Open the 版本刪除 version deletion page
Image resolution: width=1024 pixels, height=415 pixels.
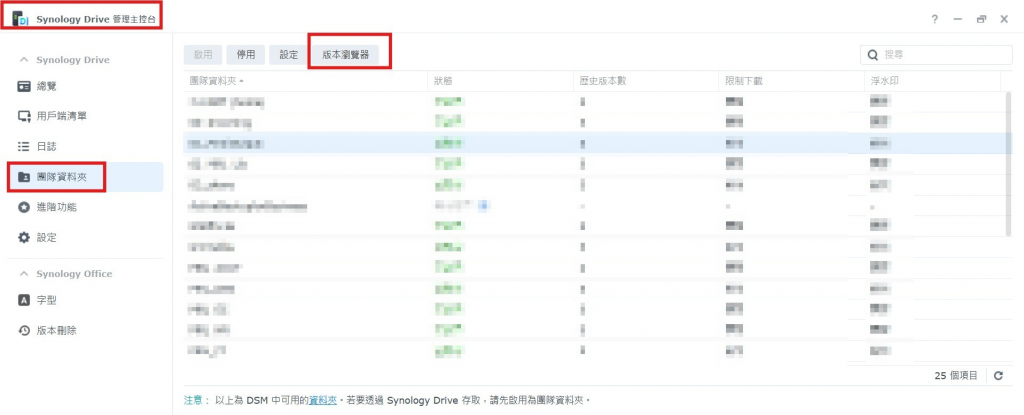[86, 331]
